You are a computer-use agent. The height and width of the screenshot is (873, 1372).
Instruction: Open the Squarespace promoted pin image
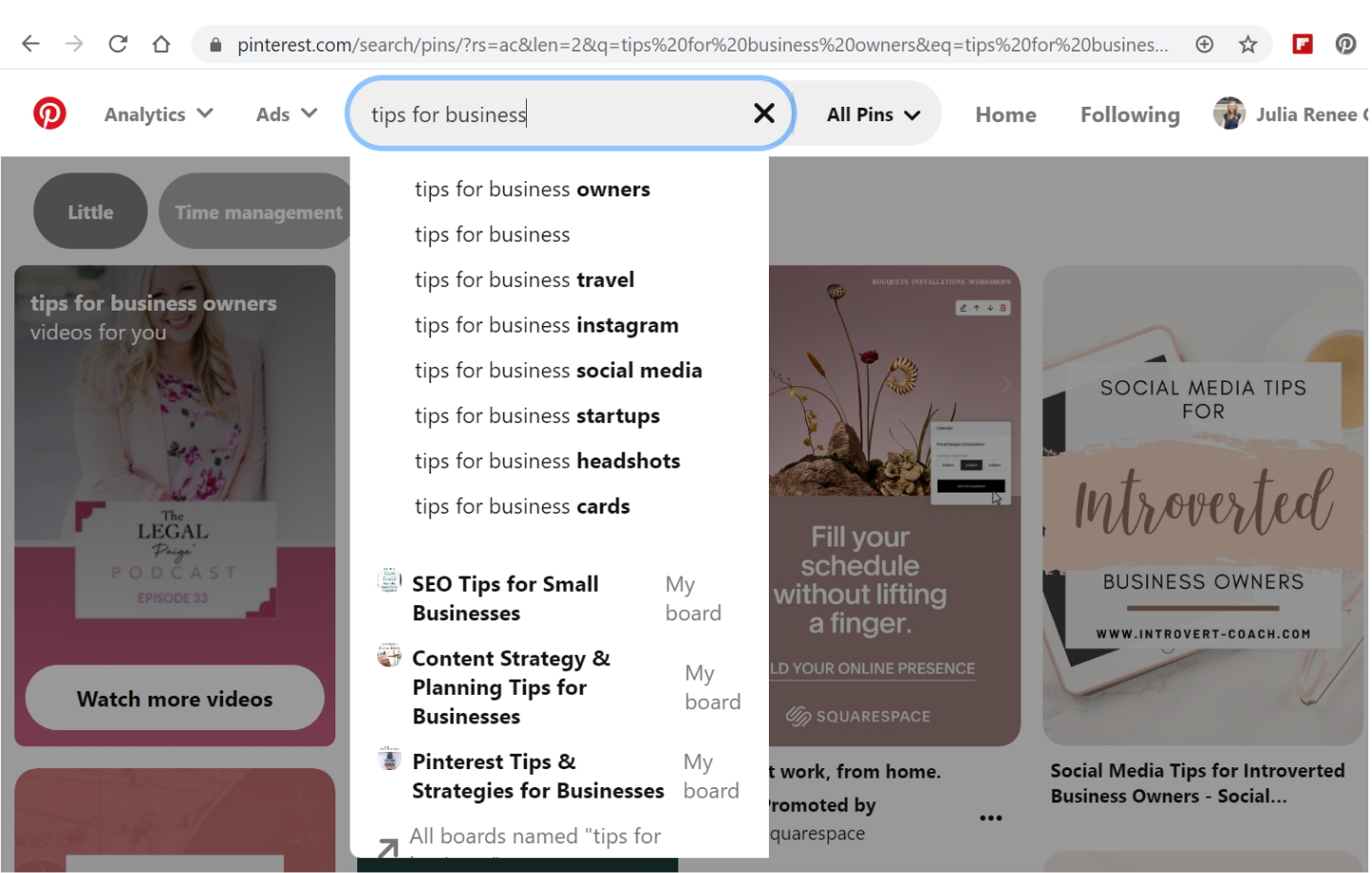895,505
